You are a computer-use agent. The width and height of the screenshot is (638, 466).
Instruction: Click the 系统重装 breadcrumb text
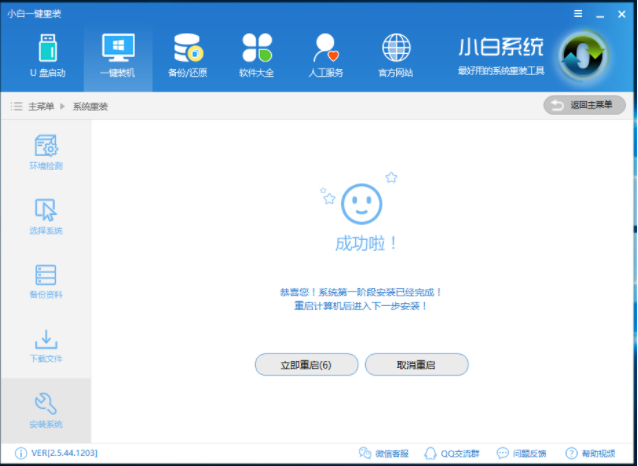(90, 107)
